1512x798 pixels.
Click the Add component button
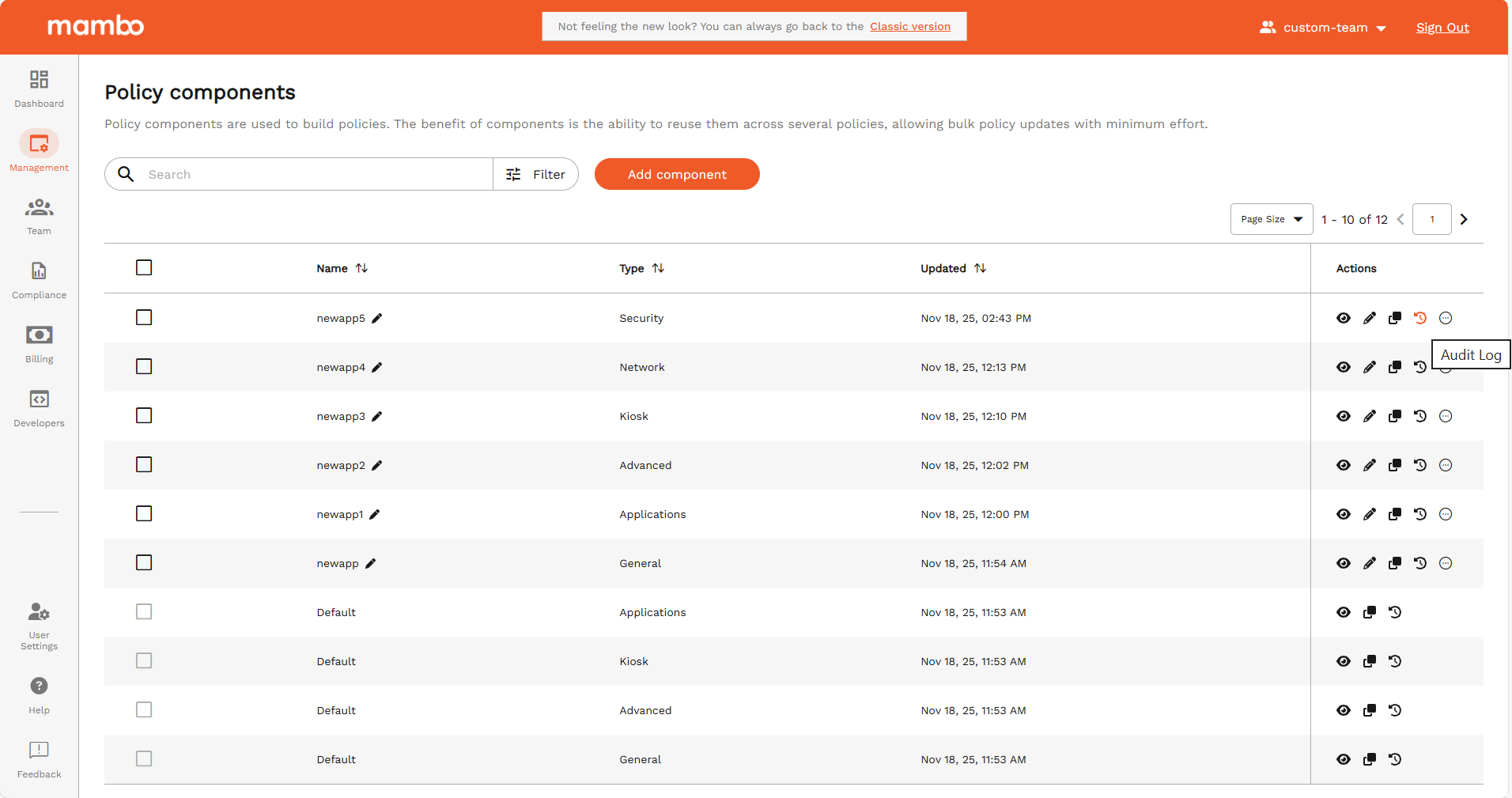pyautogui.click(x=676, y=174)
